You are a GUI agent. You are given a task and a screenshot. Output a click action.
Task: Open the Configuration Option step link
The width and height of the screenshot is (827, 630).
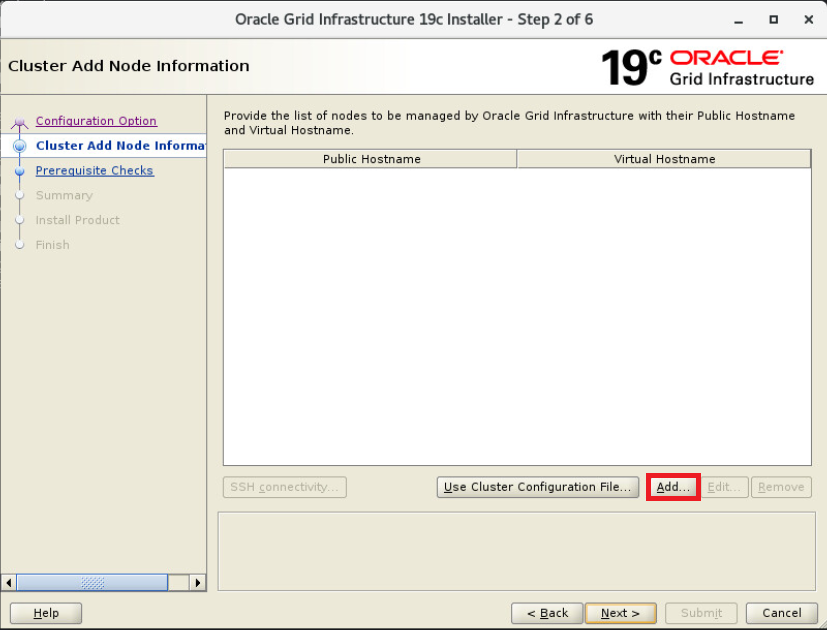tap(96, 121)
